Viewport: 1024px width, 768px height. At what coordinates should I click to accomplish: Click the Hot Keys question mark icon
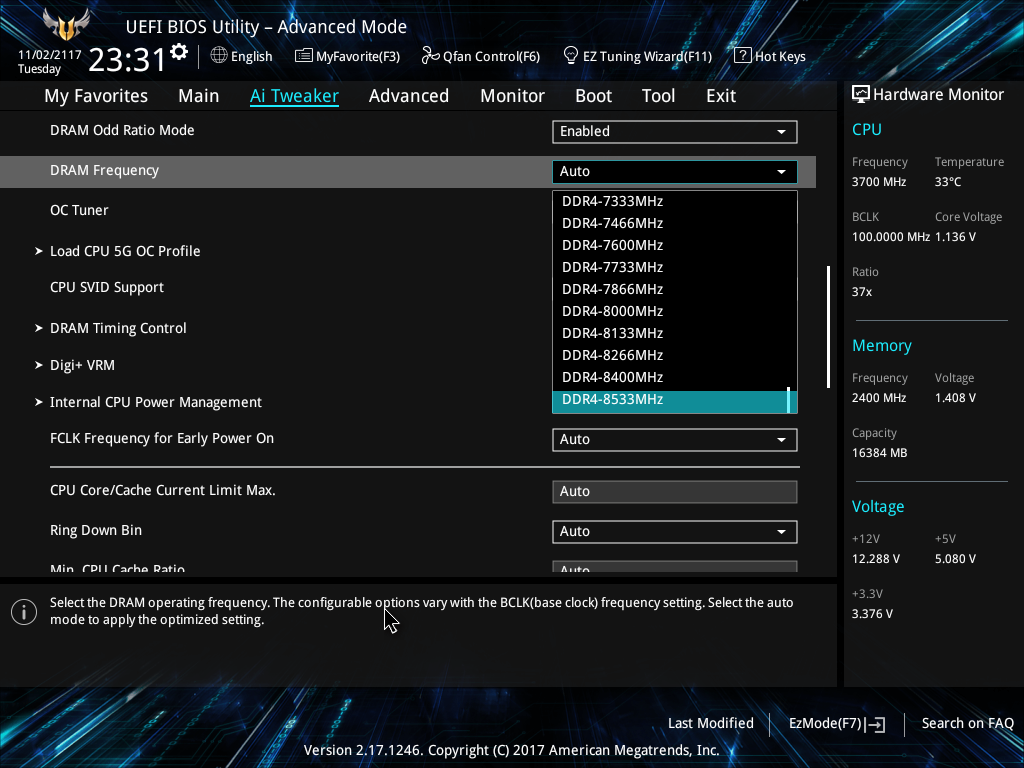(743, 56)
